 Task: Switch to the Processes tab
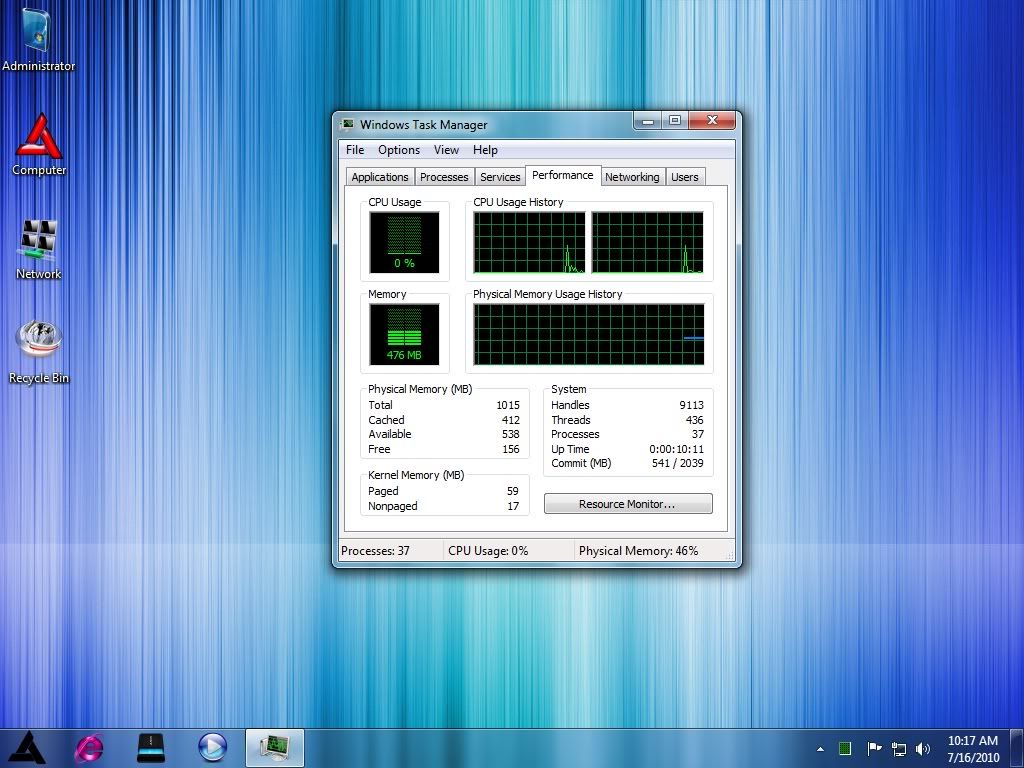444,177
